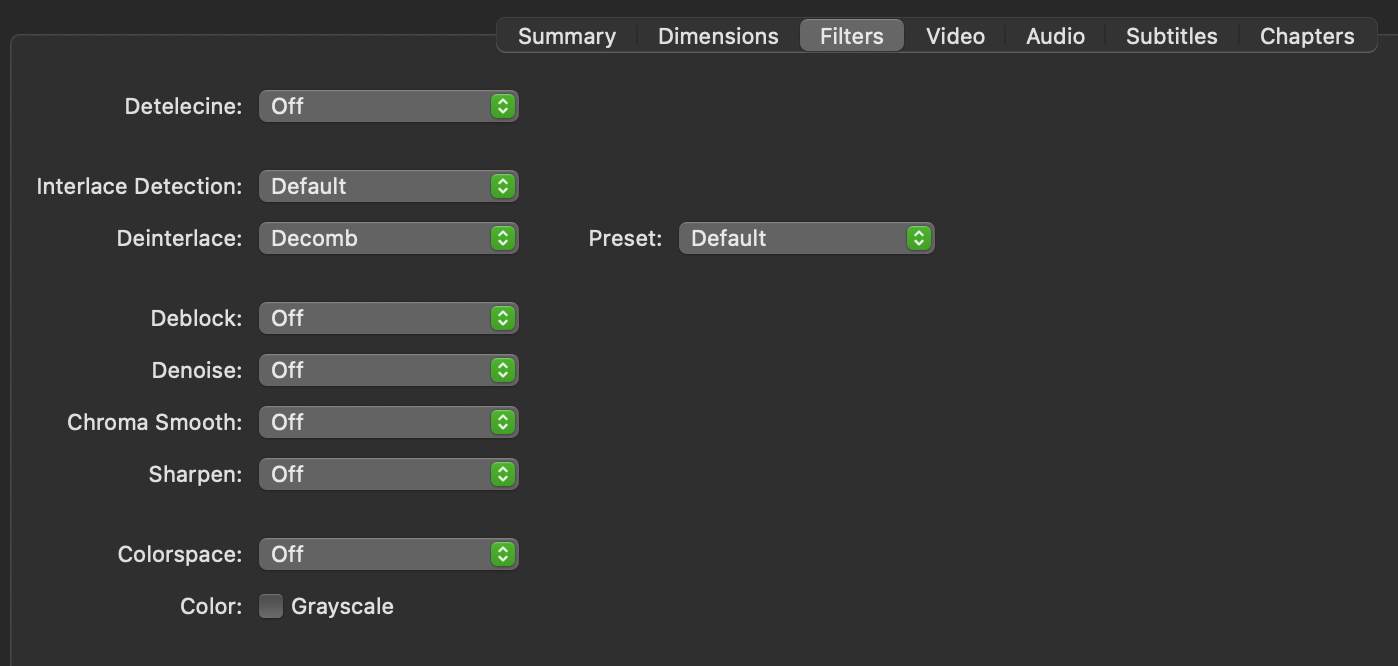Open the Deblock options menu

click(x=388, y=317)
